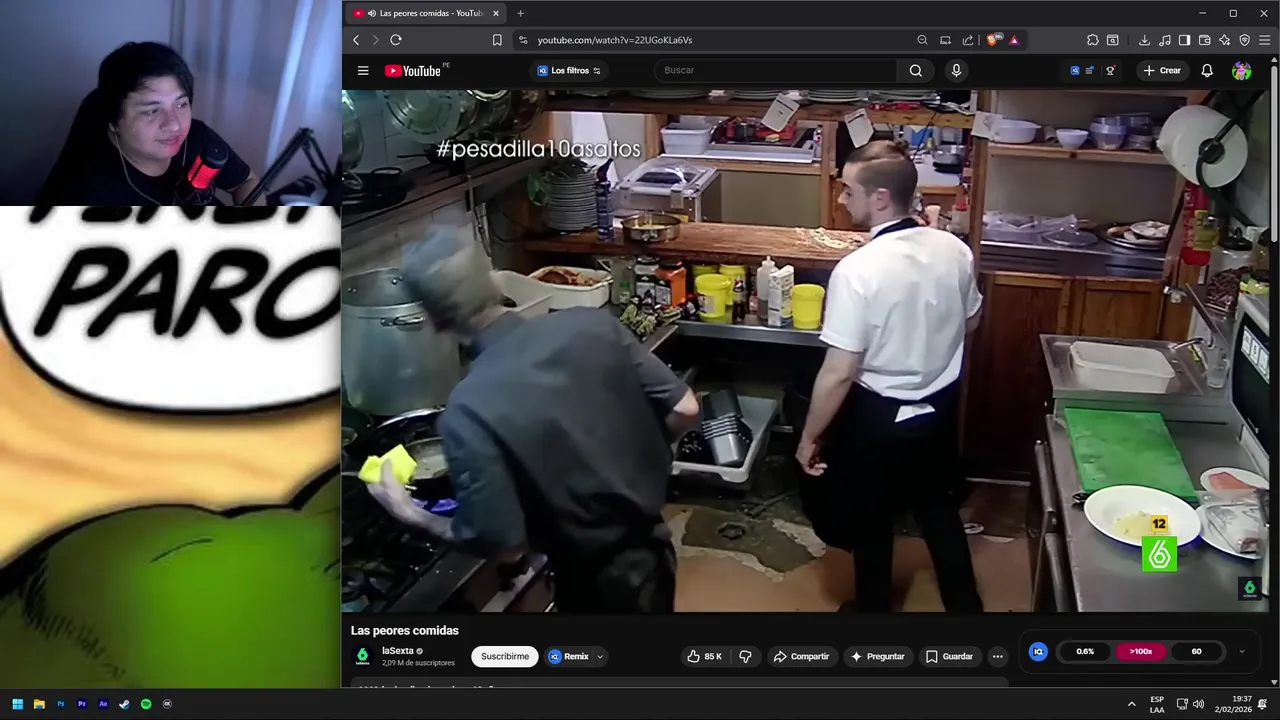This screenshot has height=720, width=1280.
Task: Open media control music note icon
Action: coord(1164,40)
